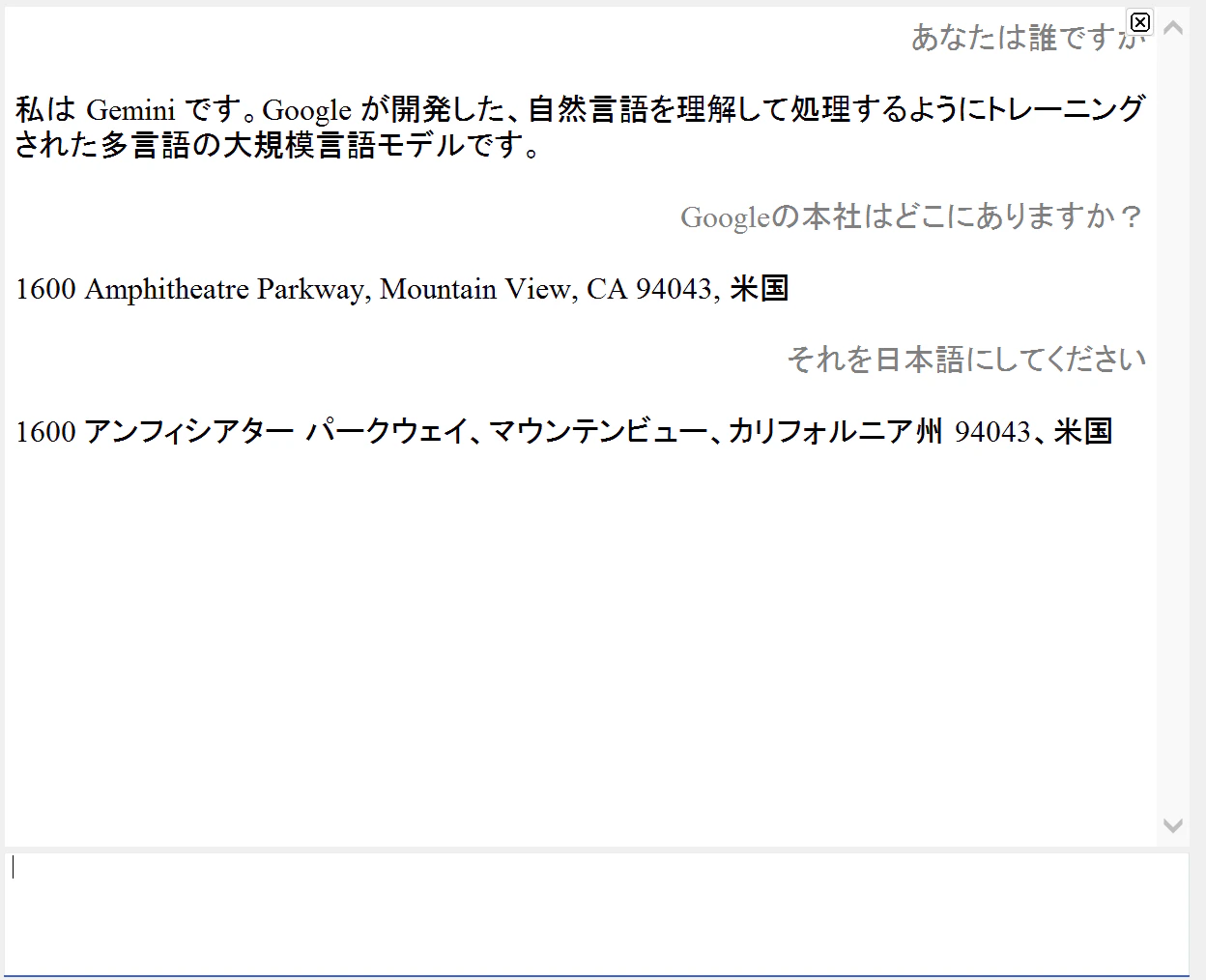This screenshot has width=1206, height=980.
Task: Click the scroll-up chevron
Action: click(x=1174, y=30)
